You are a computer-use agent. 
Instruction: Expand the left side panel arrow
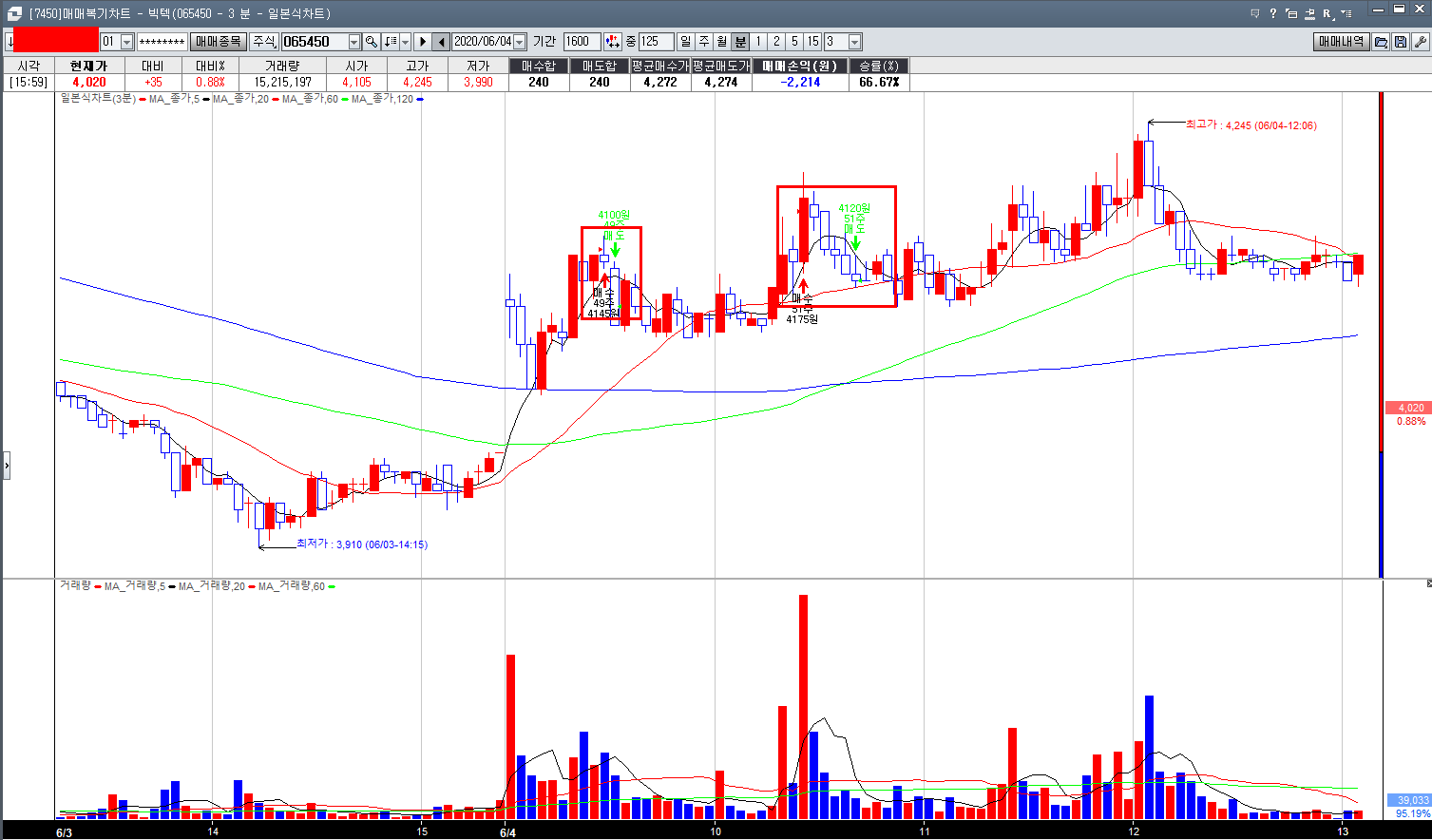[x=7, y=466]
